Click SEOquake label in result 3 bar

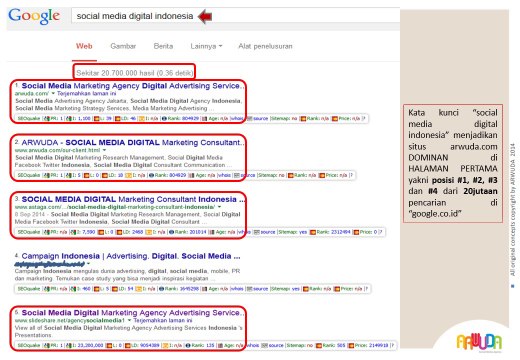click(29, 232)
